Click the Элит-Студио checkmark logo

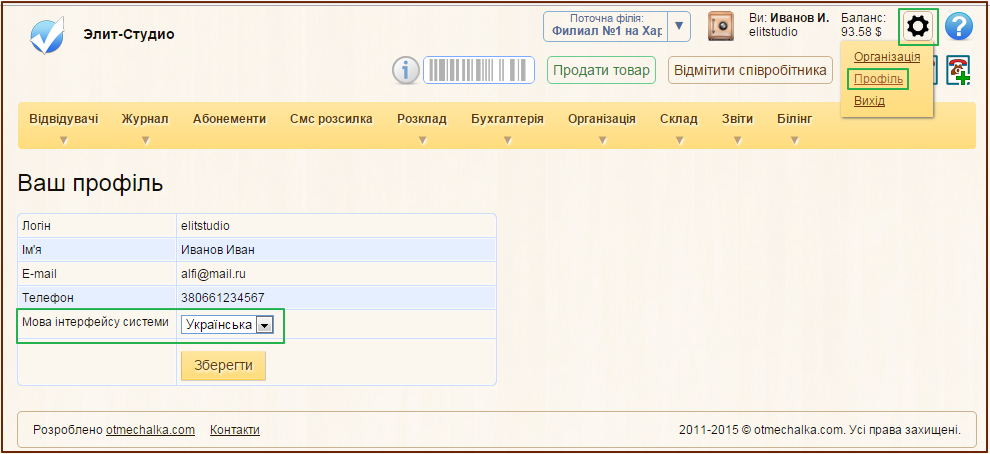(47, 34)
